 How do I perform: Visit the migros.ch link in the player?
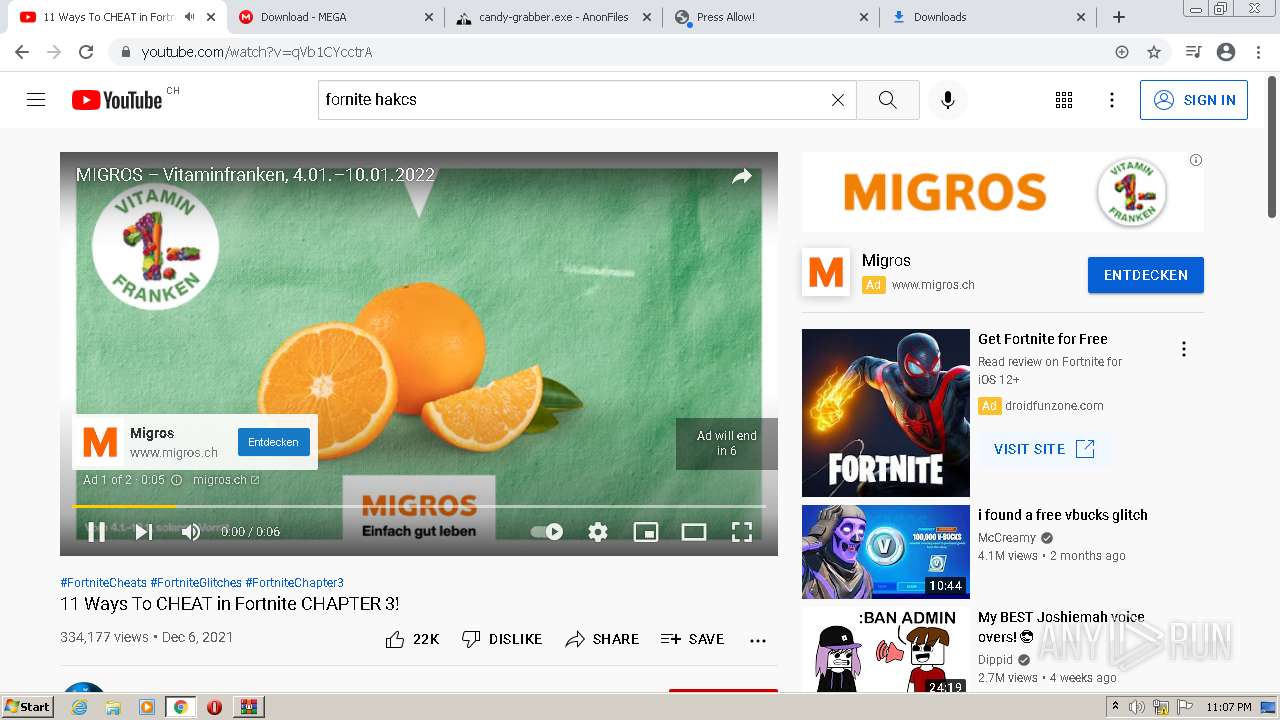click(226, 480)
